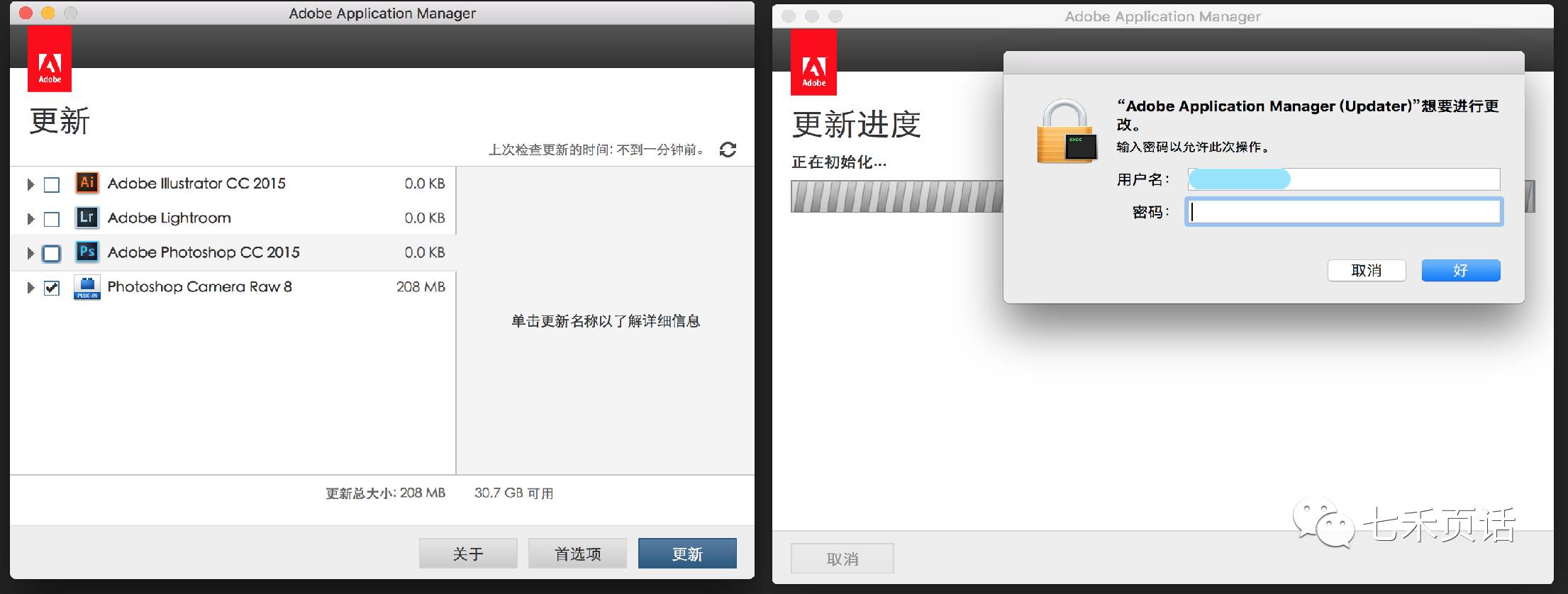Check the Adobe Lightroom checkbox
The height and width of the screenshot is (594, 1568).
[x=52, y=219]
